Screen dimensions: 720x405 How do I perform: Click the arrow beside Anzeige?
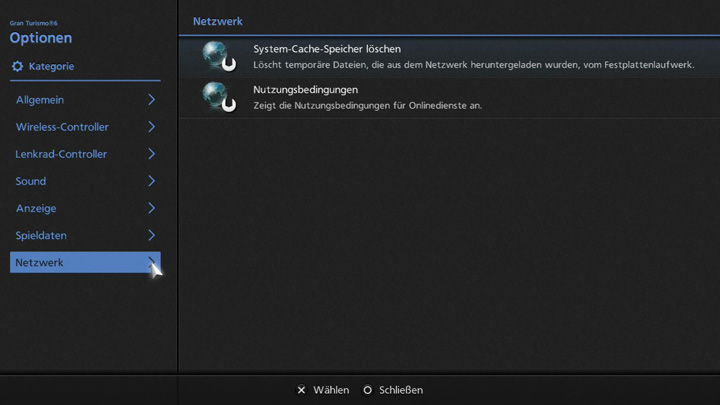[x=152, y=208]
